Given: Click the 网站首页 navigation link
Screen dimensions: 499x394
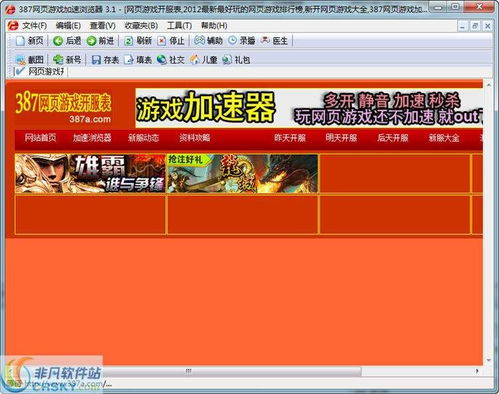Looking at the screenshot, I should tap(40, 138).
